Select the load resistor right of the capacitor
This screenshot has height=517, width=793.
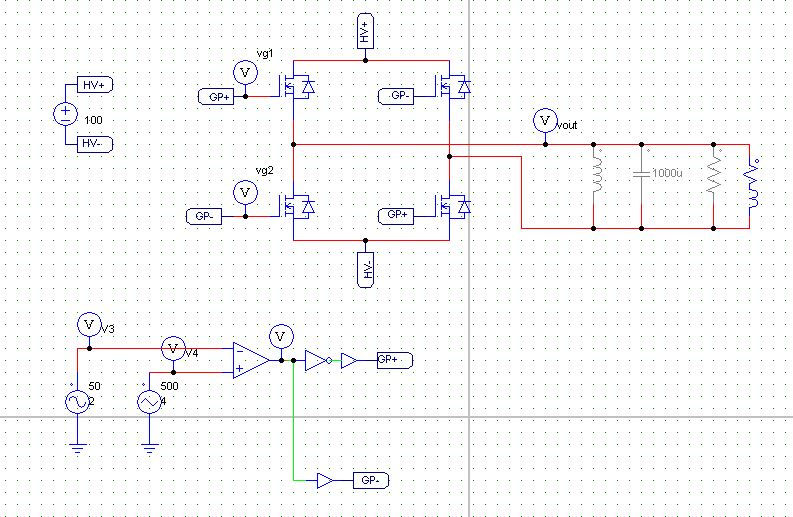coord(714,175)
